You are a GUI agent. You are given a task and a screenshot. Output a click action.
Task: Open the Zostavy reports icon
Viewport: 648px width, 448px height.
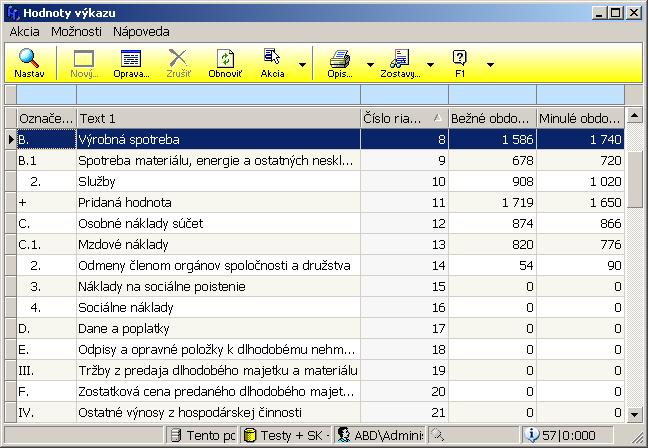tap(400, 58)
